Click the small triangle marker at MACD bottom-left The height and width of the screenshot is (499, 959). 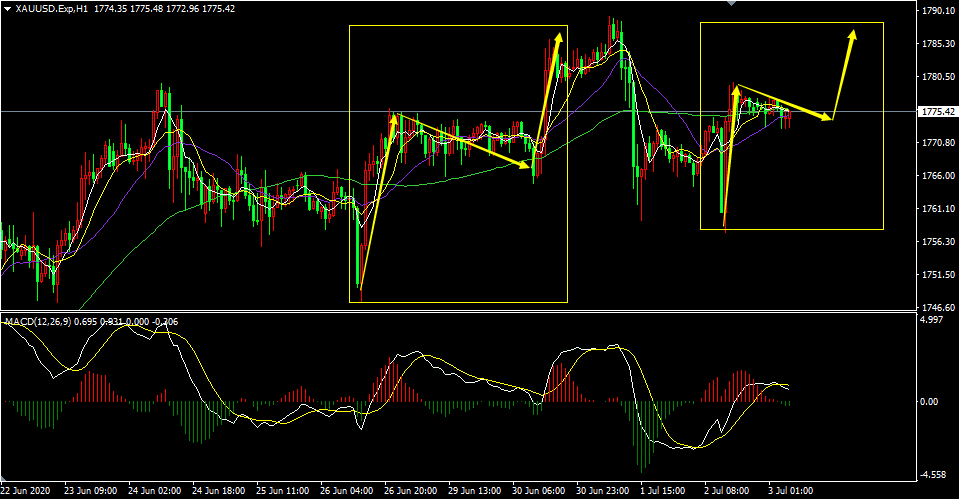(x=5, y=478)
